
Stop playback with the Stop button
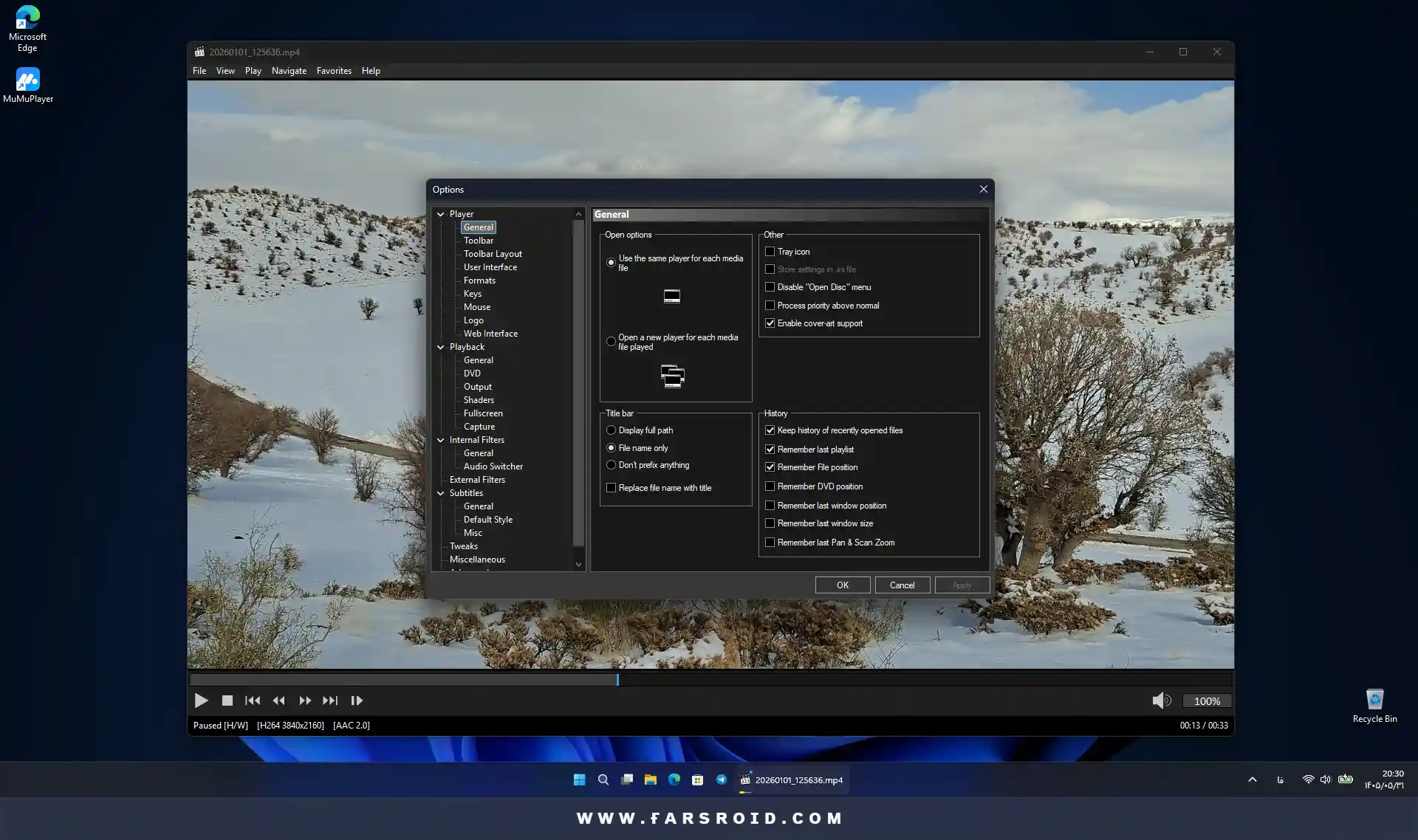click(227, 700)
